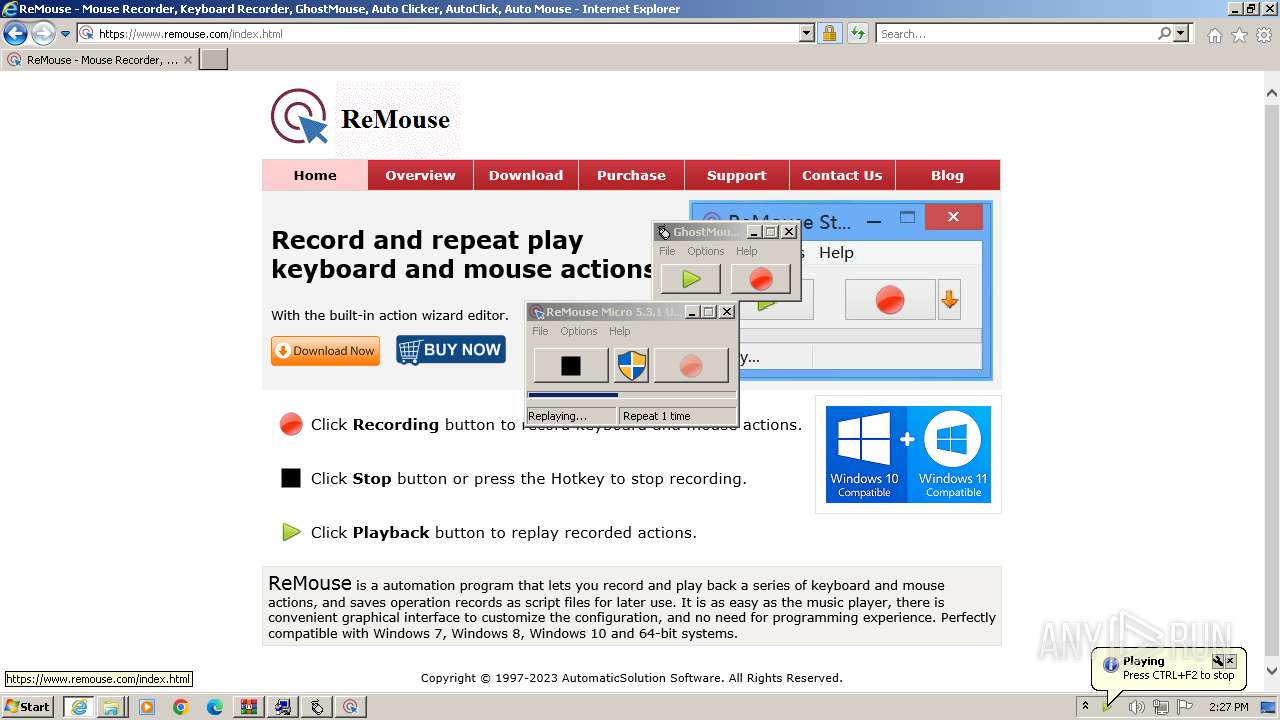Open the recent pages dropdown arrow
Viewport: 1280px width, 720px height.
66,33
